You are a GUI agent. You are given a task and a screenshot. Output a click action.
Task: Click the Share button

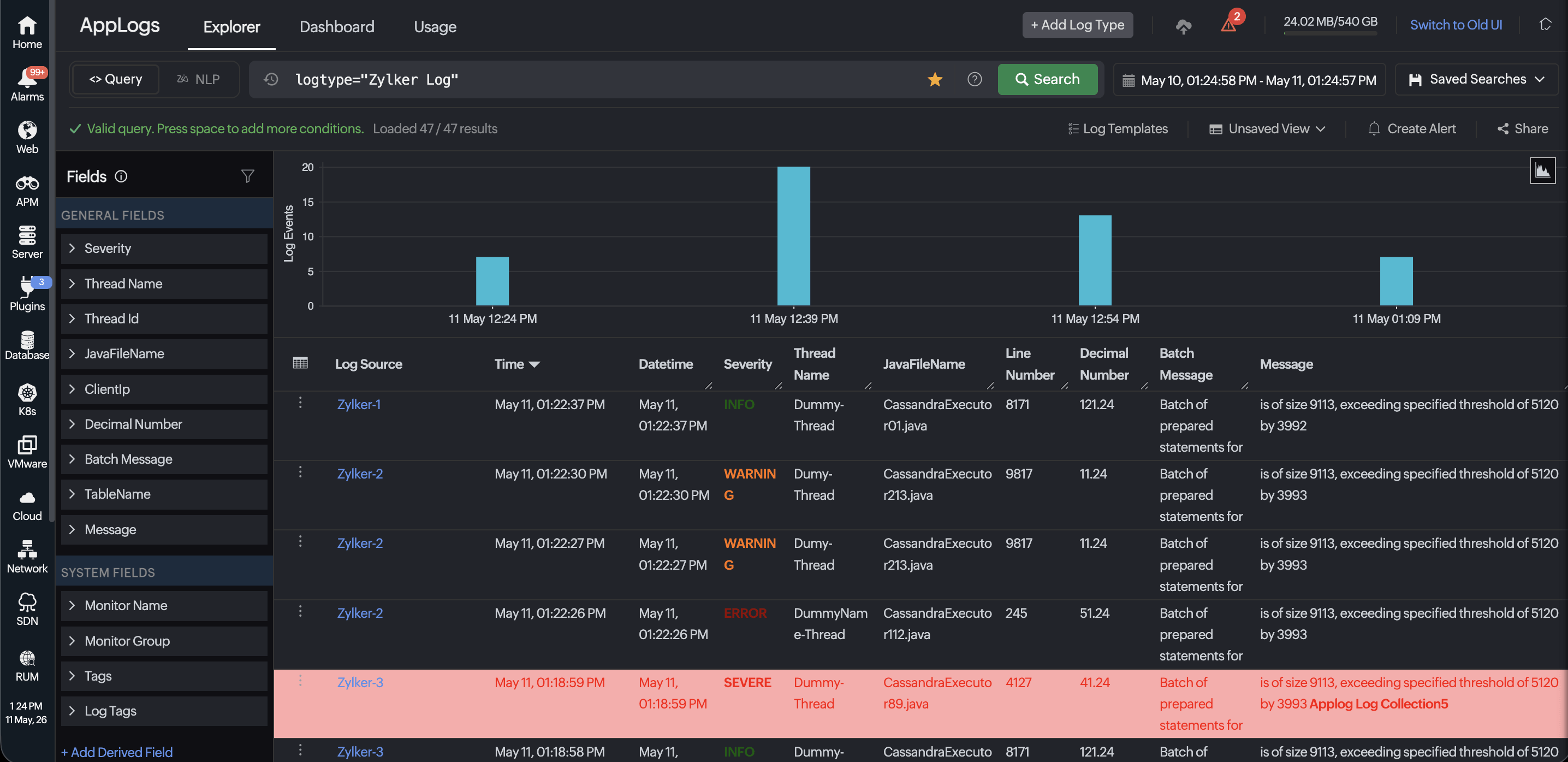1522,128
